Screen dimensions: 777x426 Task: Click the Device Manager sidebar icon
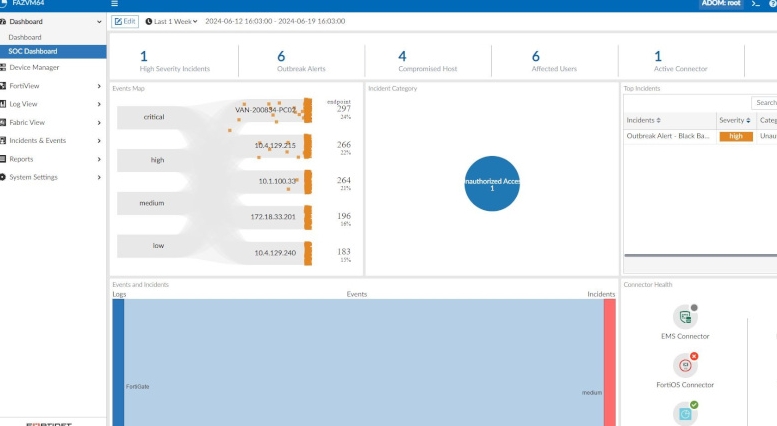click(4, 67)
